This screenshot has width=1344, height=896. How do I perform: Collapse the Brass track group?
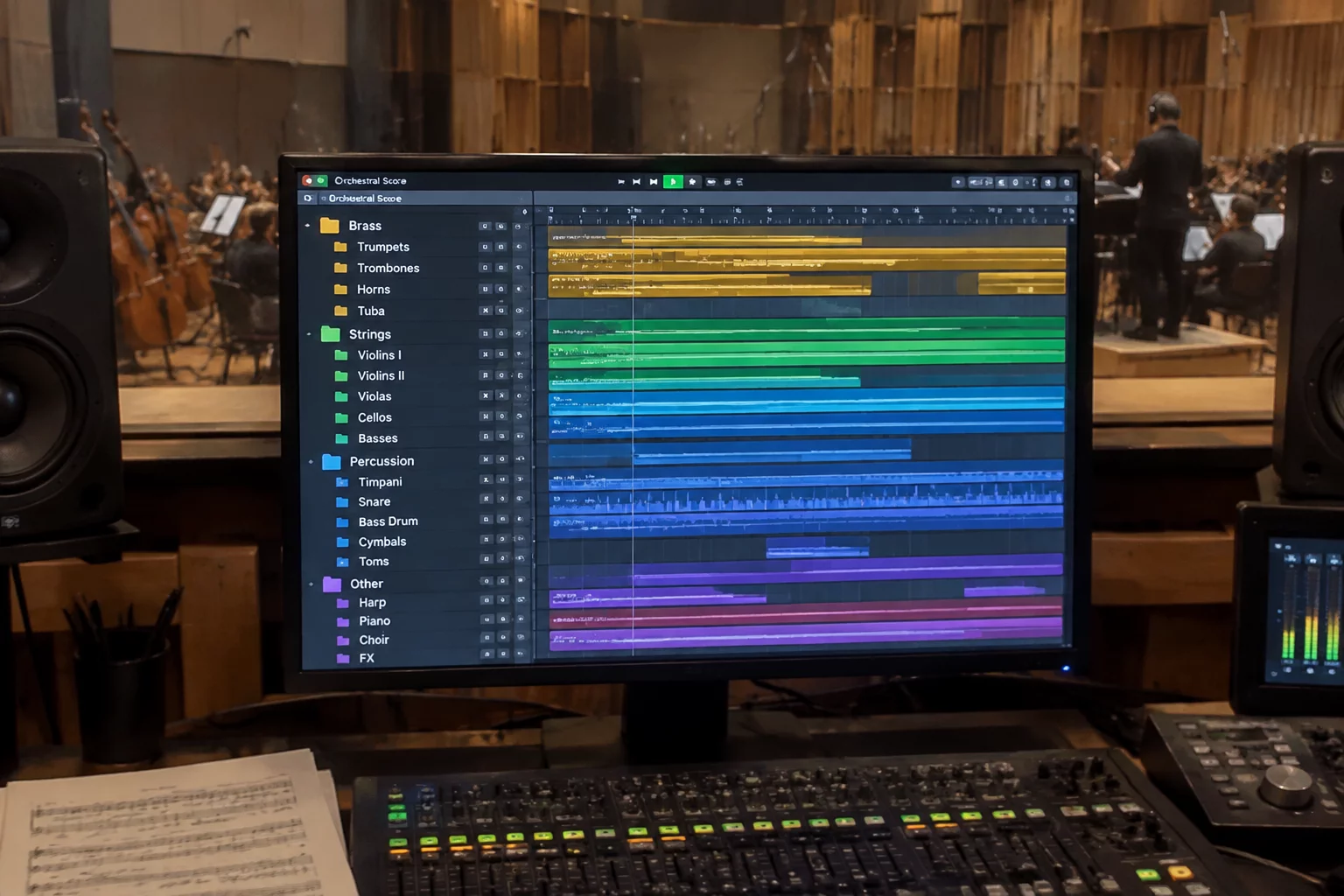[307, 226]
